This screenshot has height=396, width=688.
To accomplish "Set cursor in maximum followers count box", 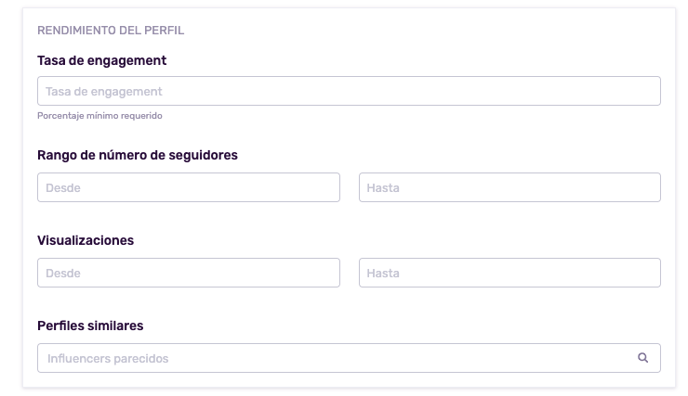I will (510, 187).
